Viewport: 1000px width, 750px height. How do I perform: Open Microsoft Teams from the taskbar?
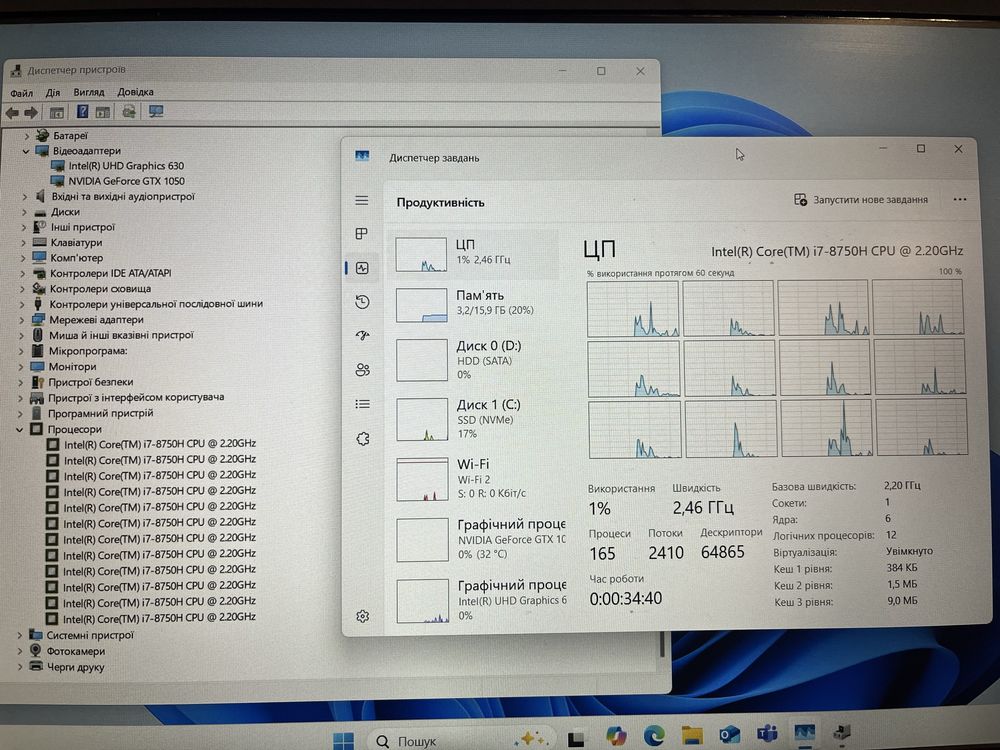click(767, 734)
